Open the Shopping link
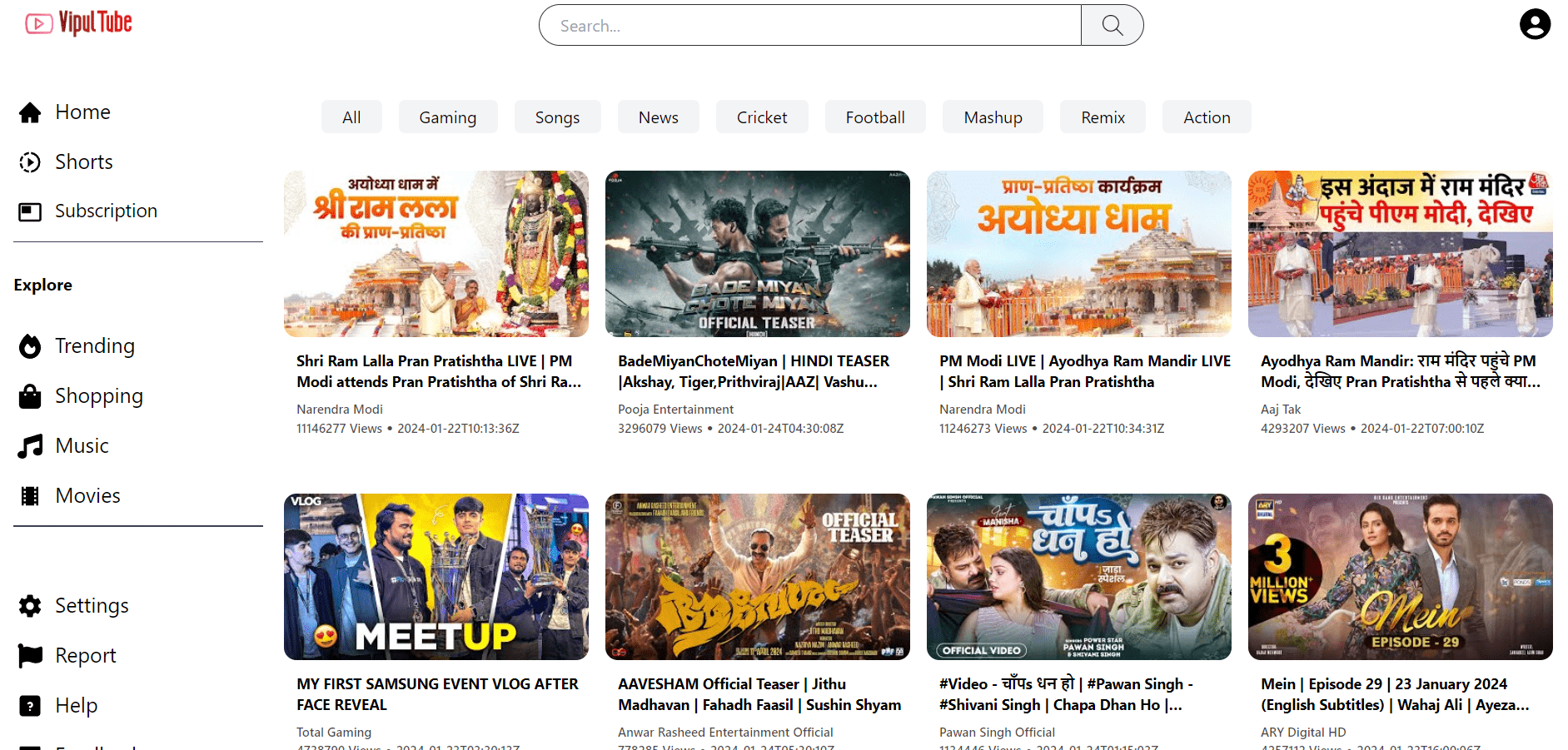The height and width of the screenshot is (750, 1568). click(x=99, y=396)
